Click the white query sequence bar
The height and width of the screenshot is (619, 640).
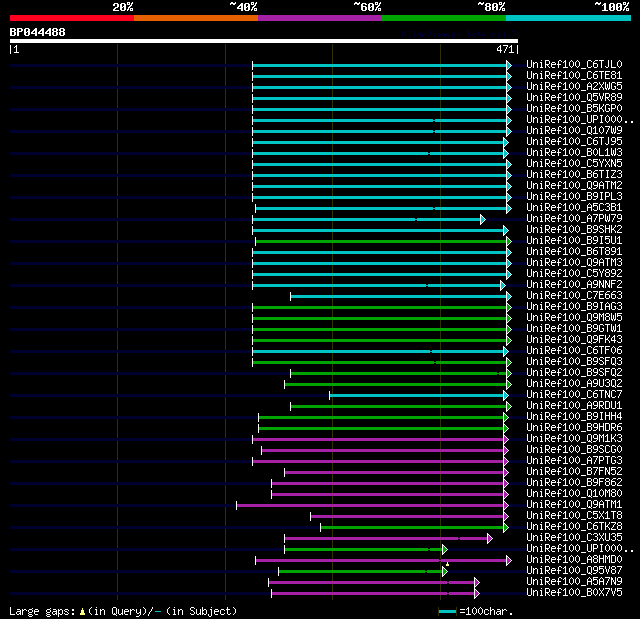tap(264, 41)
